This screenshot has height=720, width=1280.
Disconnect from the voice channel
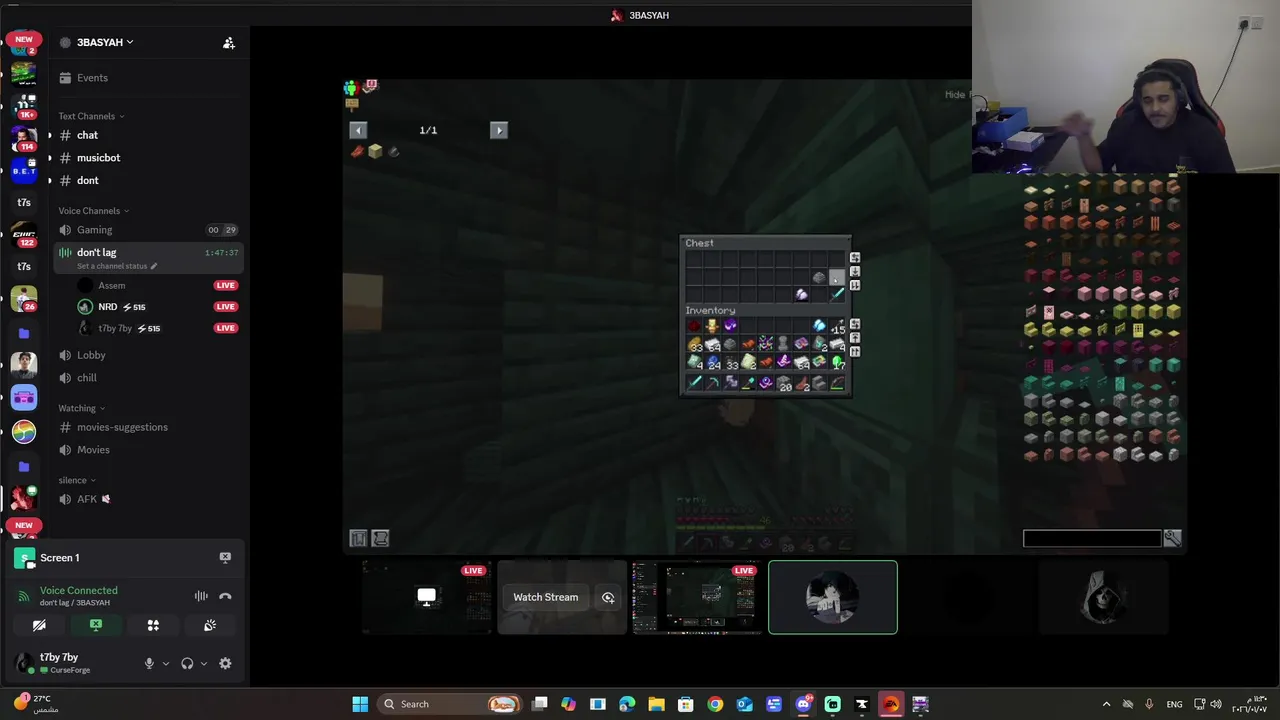tap(225, 596)
